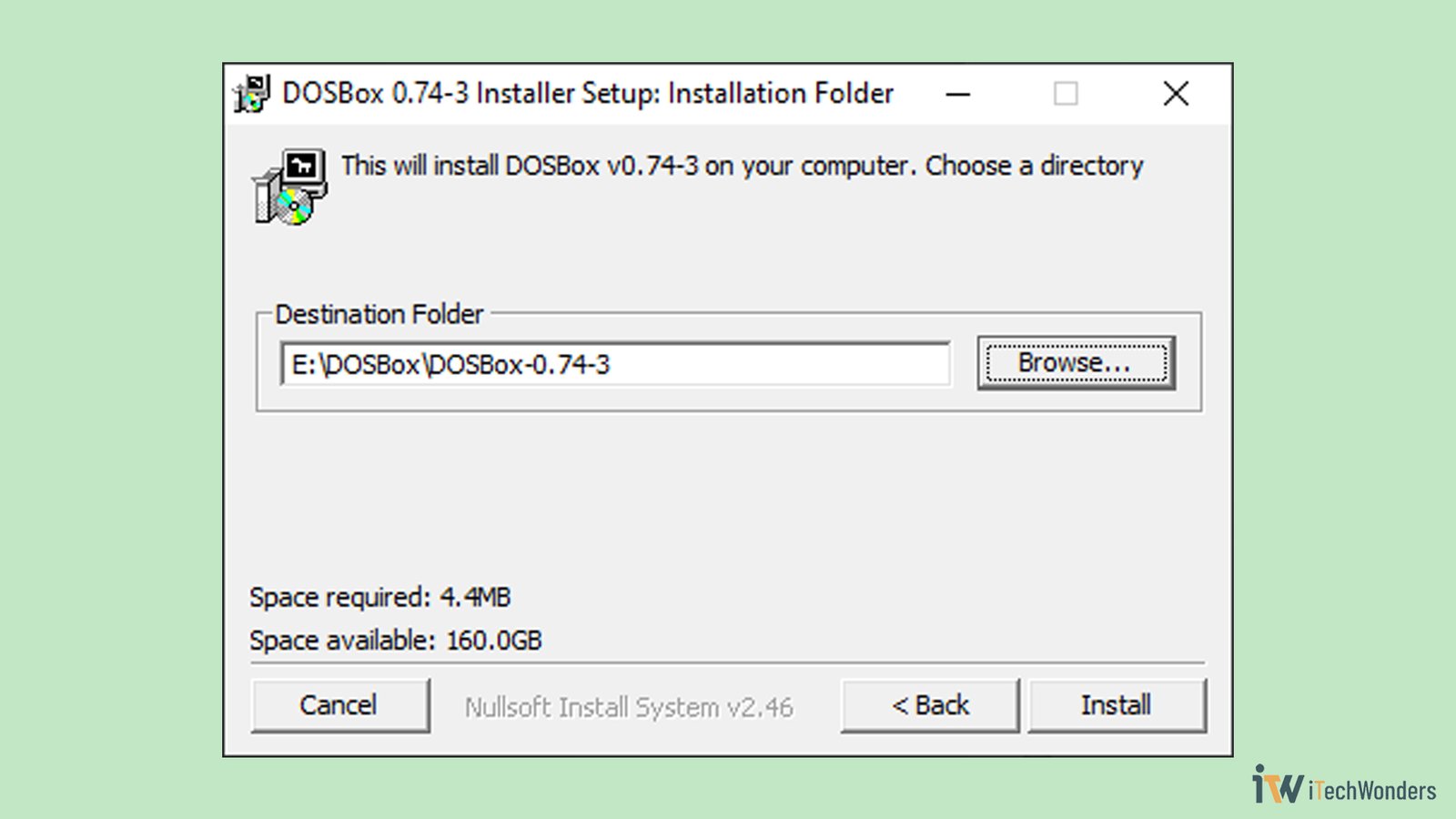1456x819 pixels.
Task: Cancel the DOSBox installation
Action: point(339,705)
